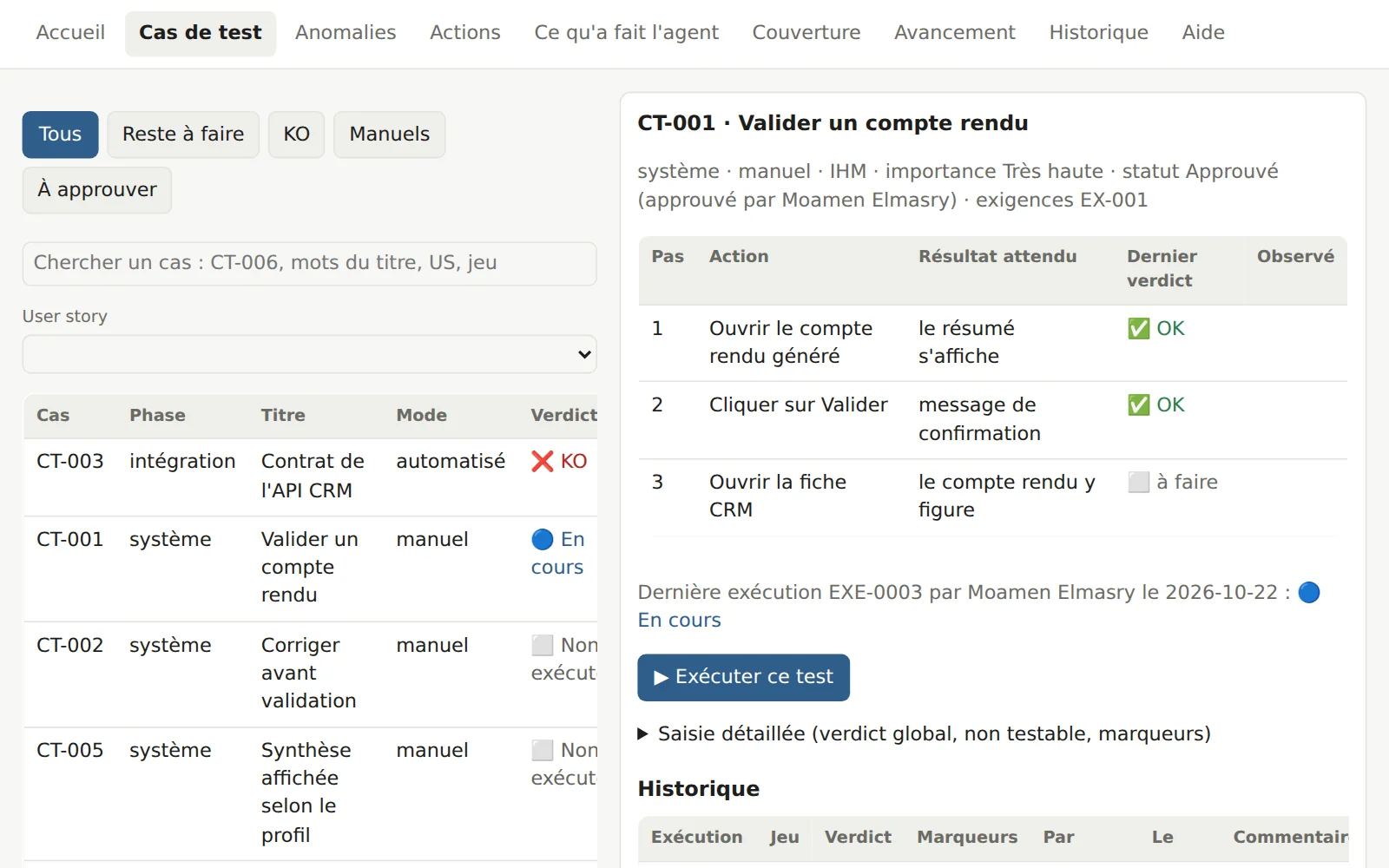The width and height of the screenshot is (1389, 868).
Task: Click the Résultat attendu column header
Action: [x=997, y=257]
